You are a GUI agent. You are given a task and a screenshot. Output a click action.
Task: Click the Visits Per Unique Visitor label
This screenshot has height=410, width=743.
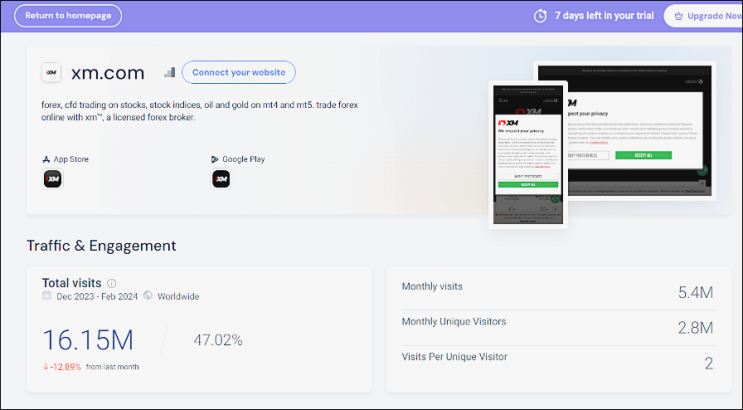(x=454, y=356)
